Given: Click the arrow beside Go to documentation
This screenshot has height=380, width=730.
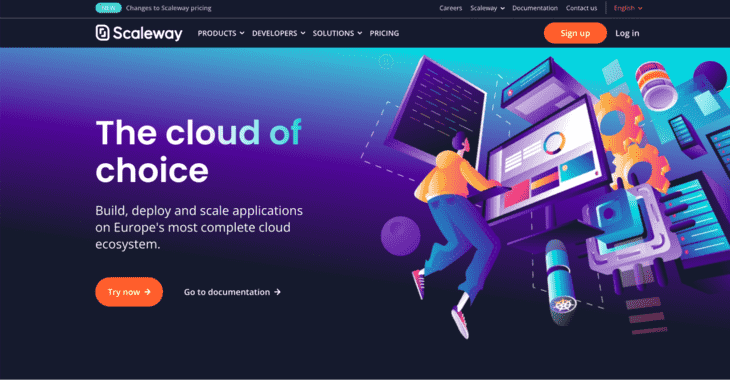Looking at the screenshot, I should click(277, 292).
